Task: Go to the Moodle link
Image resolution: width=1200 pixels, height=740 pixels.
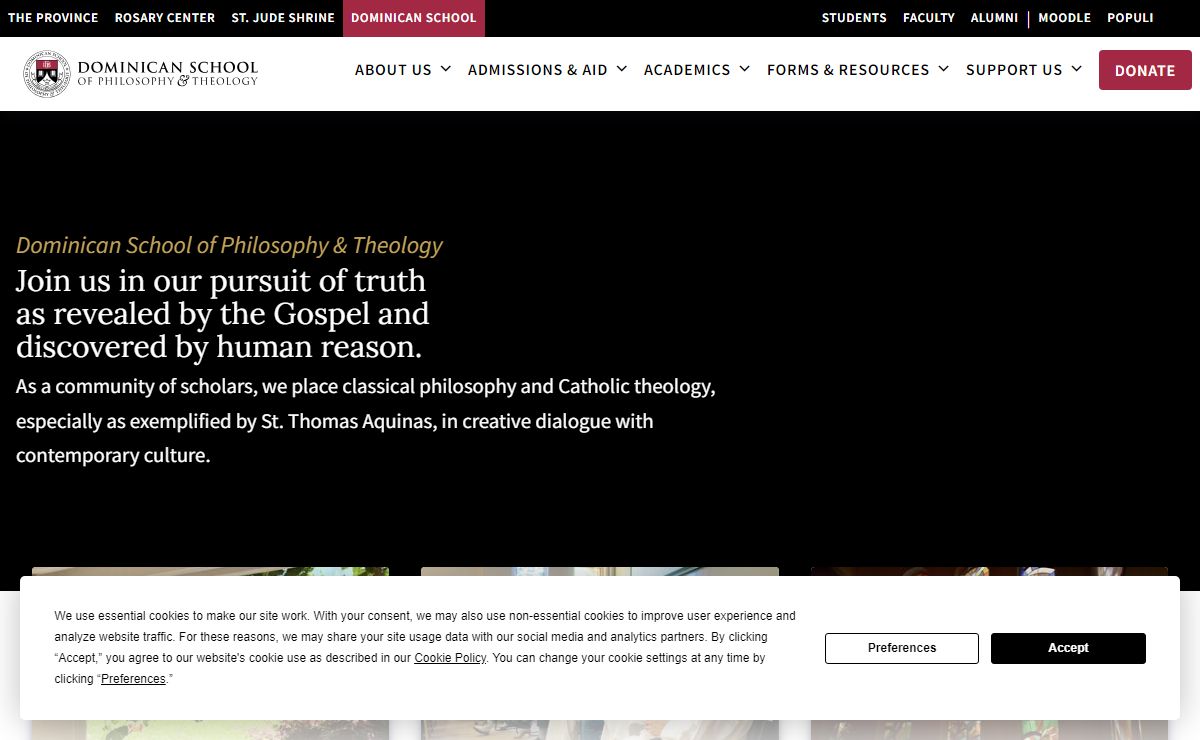Action: pos(1064,18)
